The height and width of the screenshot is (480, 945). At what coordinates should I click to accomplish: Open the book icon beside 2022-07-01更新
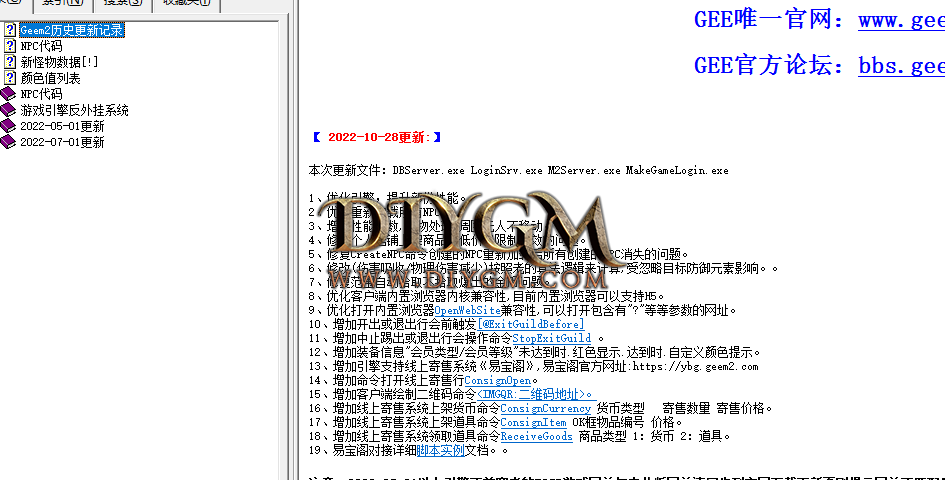[8, 142]
